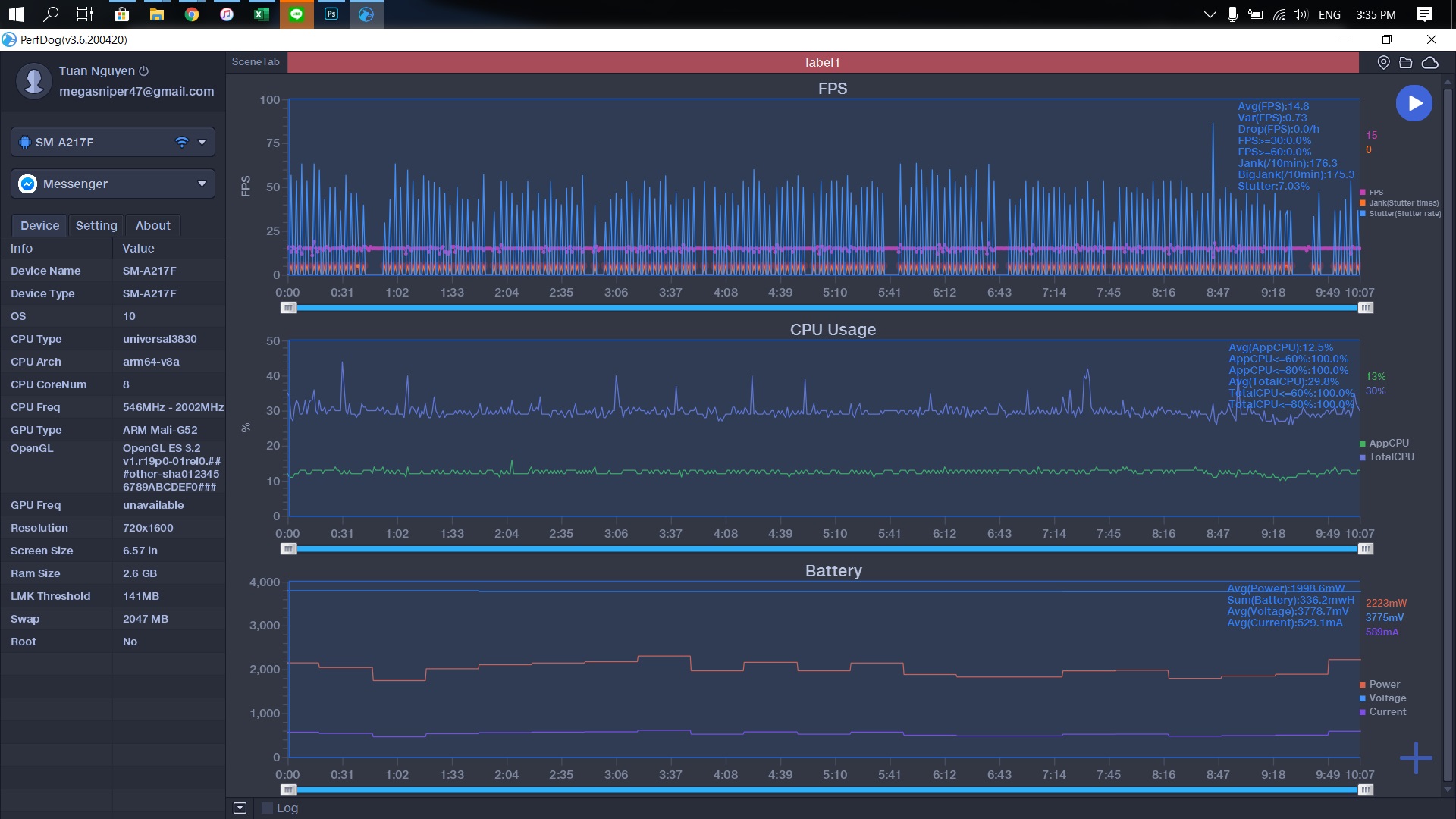Image resolution: width=1456 pixels, height=819 pixels.
Task: Click the WiFi icon in device selector
Action: (x=181, y=142)
